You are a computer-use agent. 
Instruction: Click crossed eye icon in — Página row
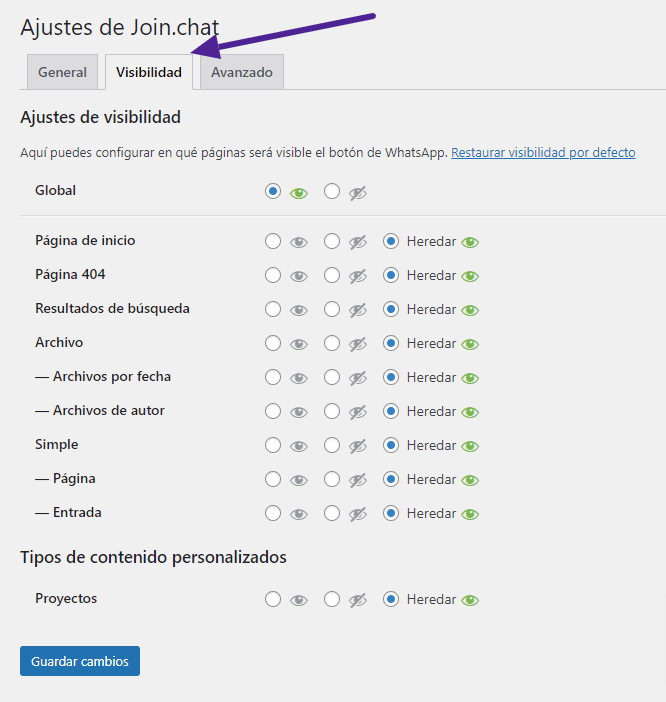click(358, 481)
